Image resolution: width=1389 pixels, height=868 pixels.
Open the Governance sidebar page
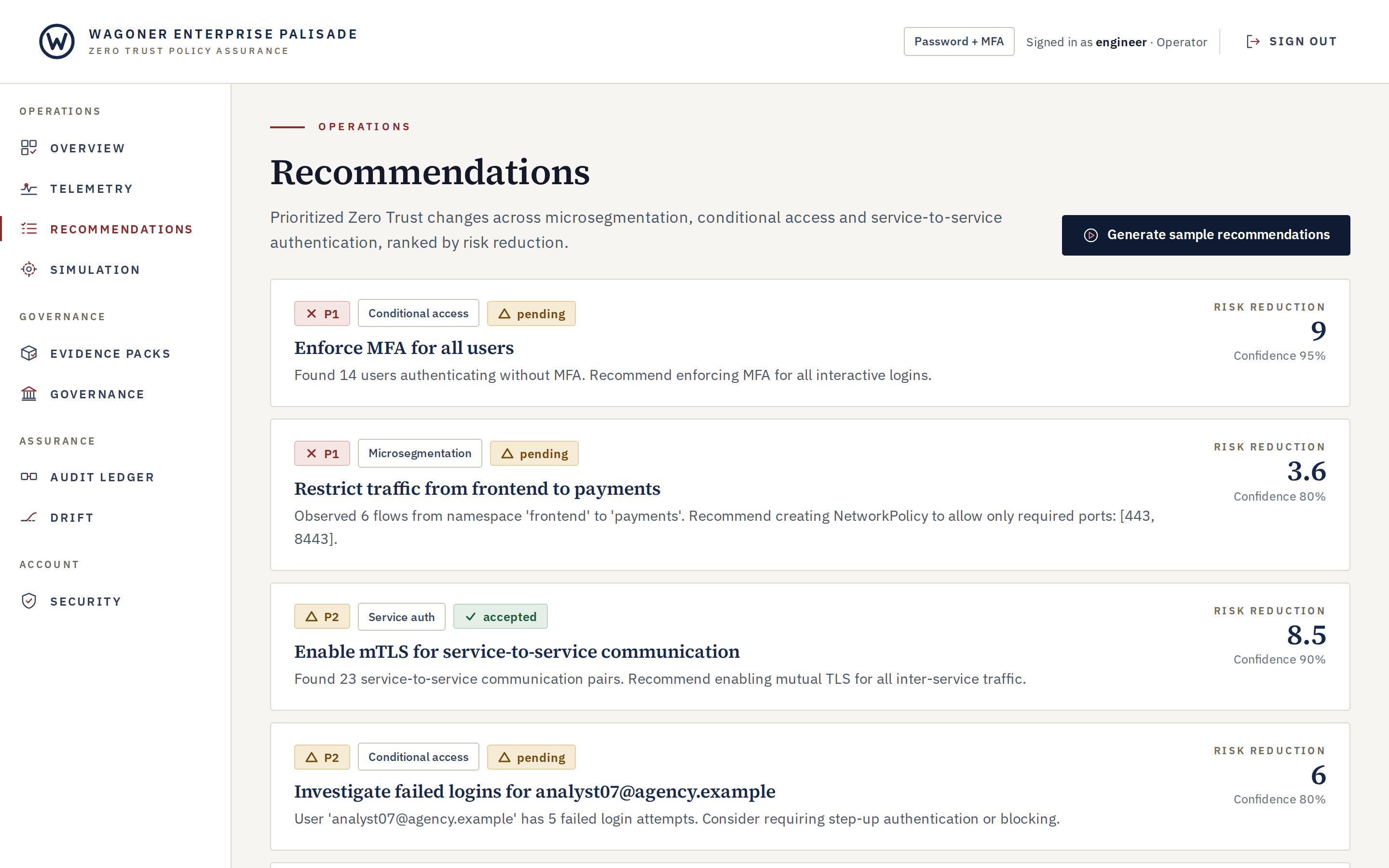tap(115, 394)
